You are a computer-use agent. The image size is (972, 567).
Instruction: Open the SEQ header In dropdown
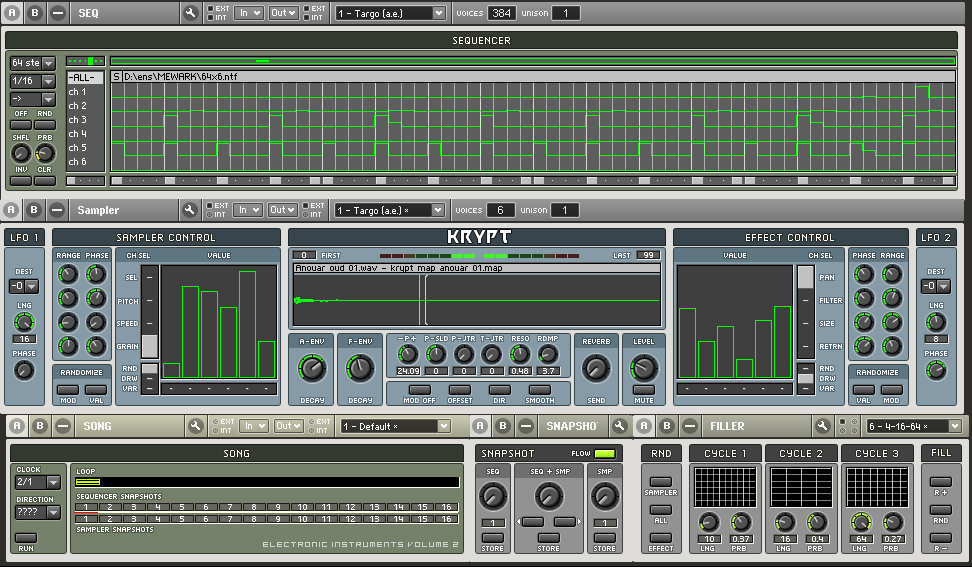tap(249, 13)
